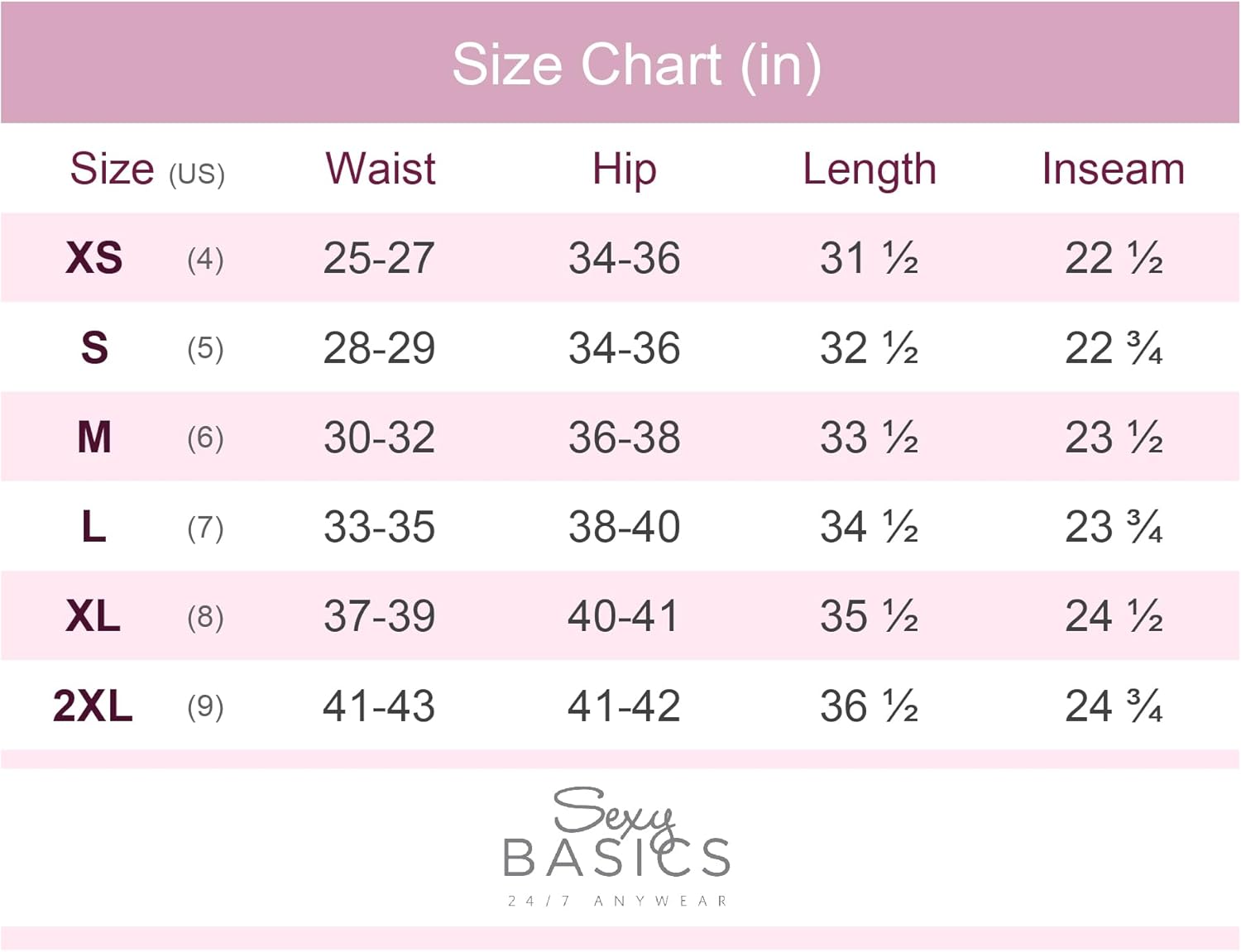Viewport: 1241px width, 952px height.
Task: Select the XS size row label
Action: click(94, 258)
